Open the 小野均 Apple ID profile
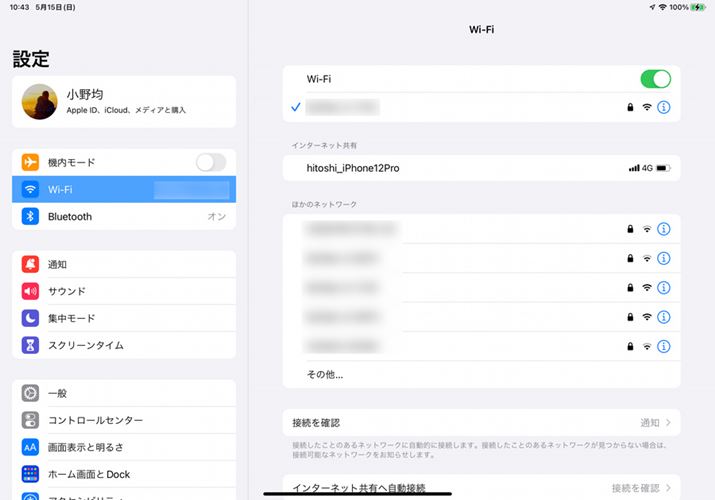This screenshot has width=715, height=500. click(124, 102)
